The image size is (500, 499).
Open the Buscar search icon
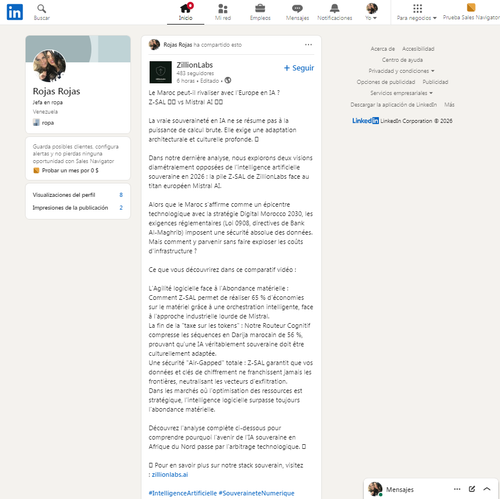click(x=41, y=8)
